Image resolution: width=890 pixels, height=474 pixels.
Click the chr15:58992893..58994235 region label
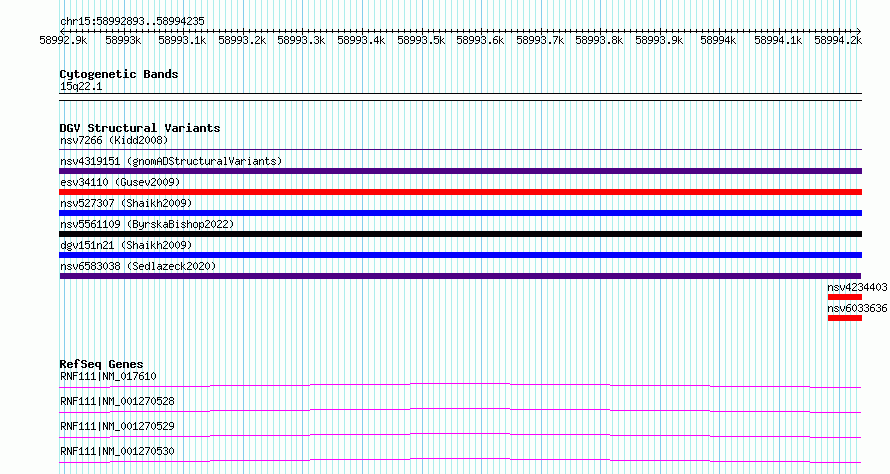[x=132, y=22]
